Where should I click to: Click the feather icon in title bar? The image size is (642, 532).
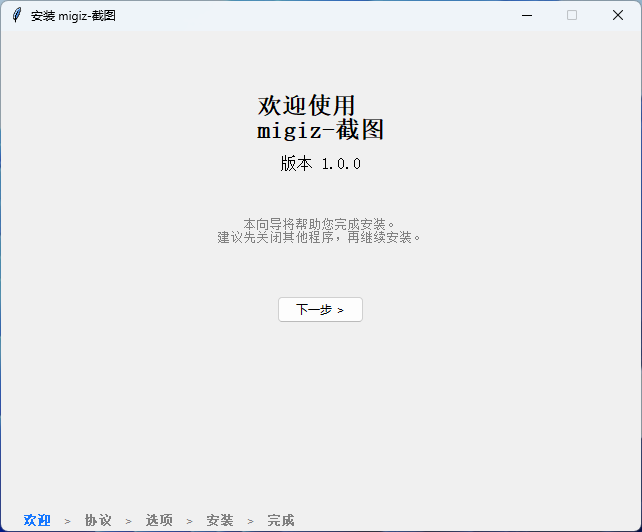click(x=17, y=16)
